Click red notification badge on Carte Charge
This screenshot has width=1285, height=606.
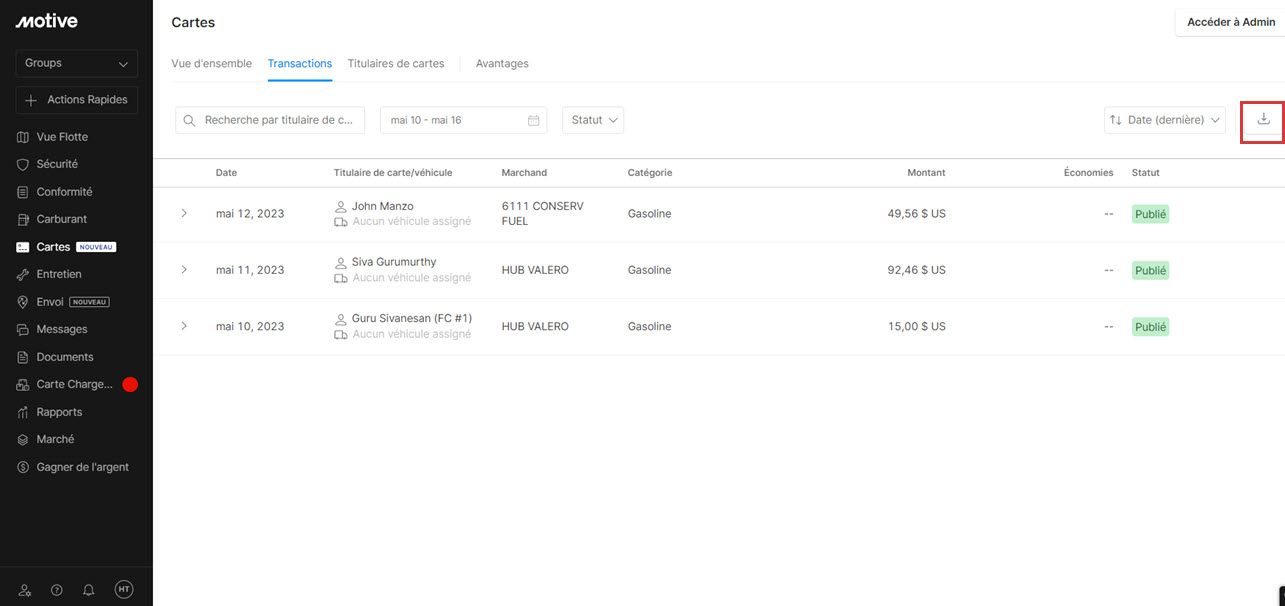click(x=130, y=384)
